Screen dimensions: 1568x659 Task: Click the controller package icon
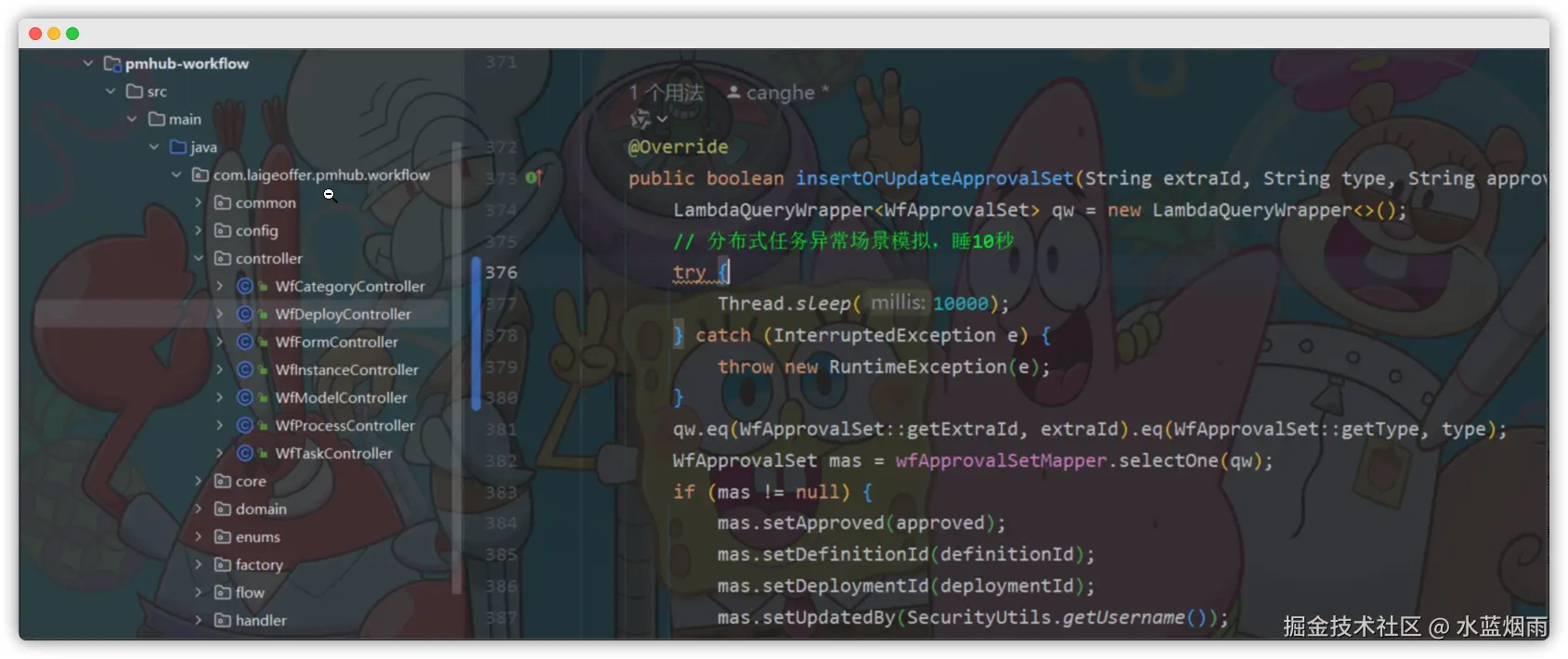click(223, 258)
